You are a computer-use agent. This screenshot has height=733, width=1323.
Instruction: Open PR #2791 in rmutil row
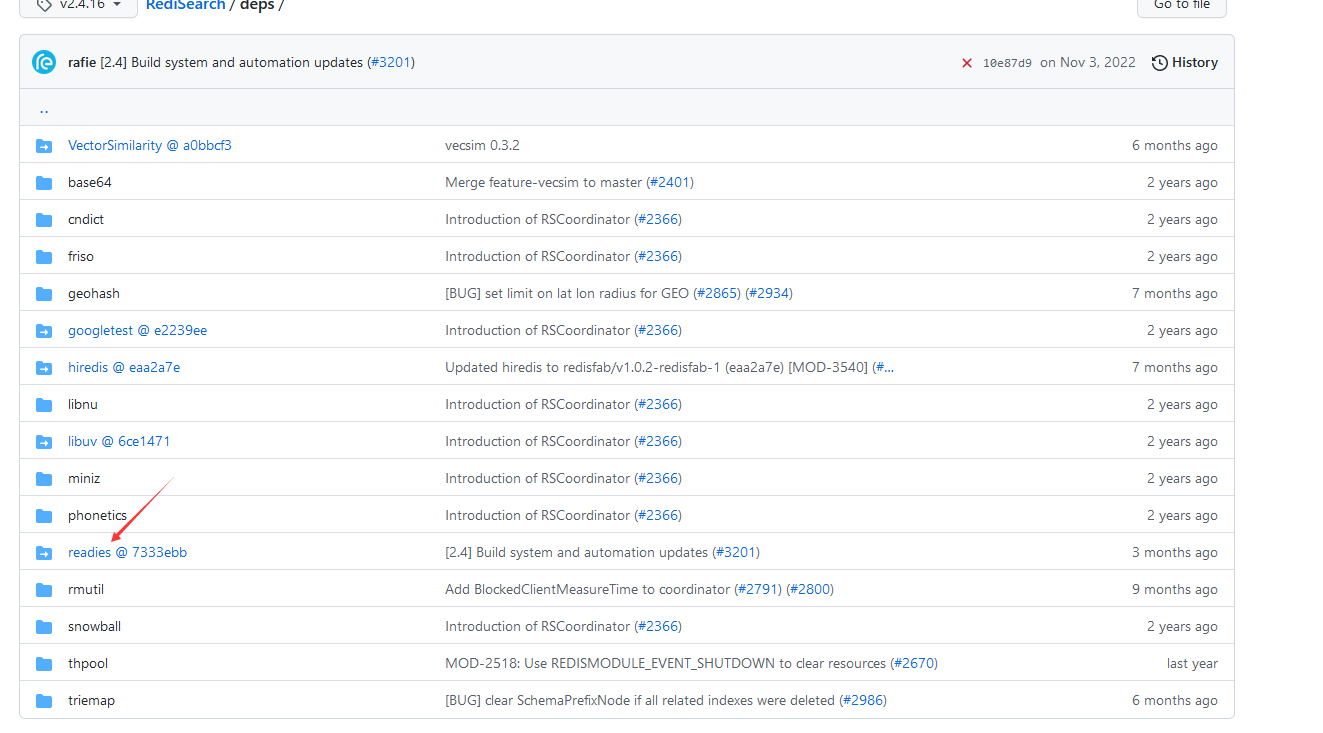tap(757, 589)
